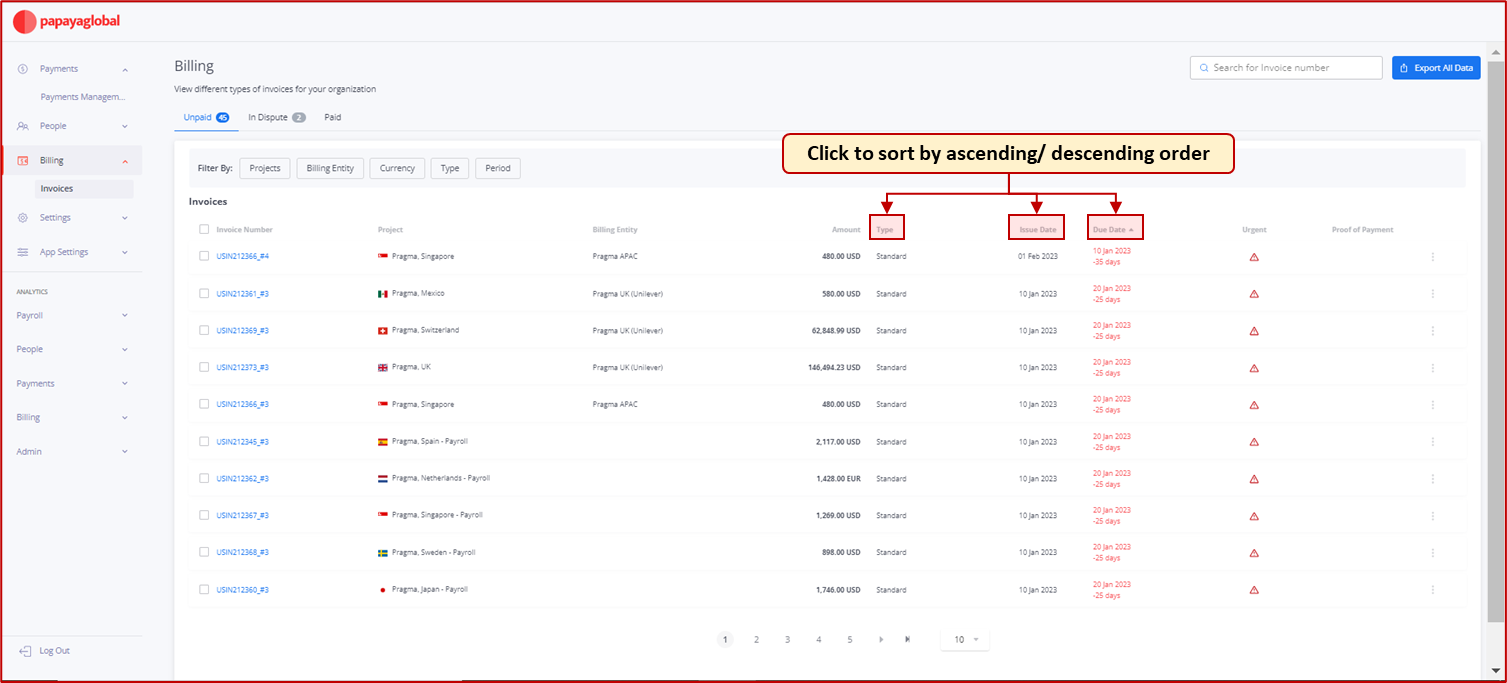
Task: Select the People icon in the sidebar
Action: pos(22,125)
